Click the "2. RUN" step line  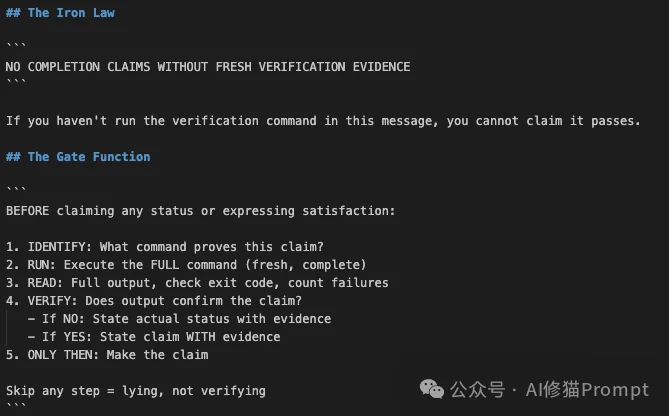(x=186, y=265)
